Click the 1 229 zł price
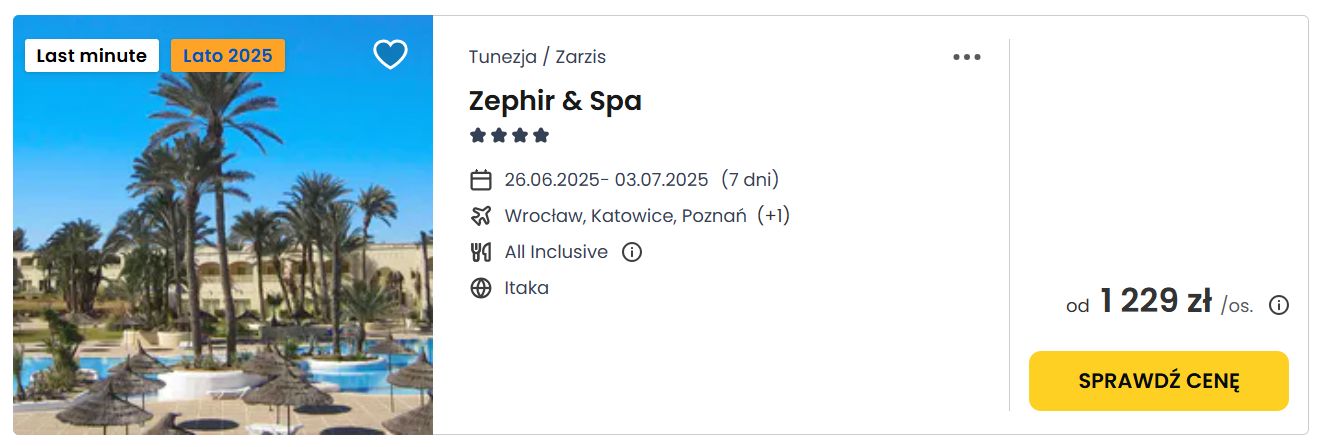1320x447 pixels. [1156, 301]
